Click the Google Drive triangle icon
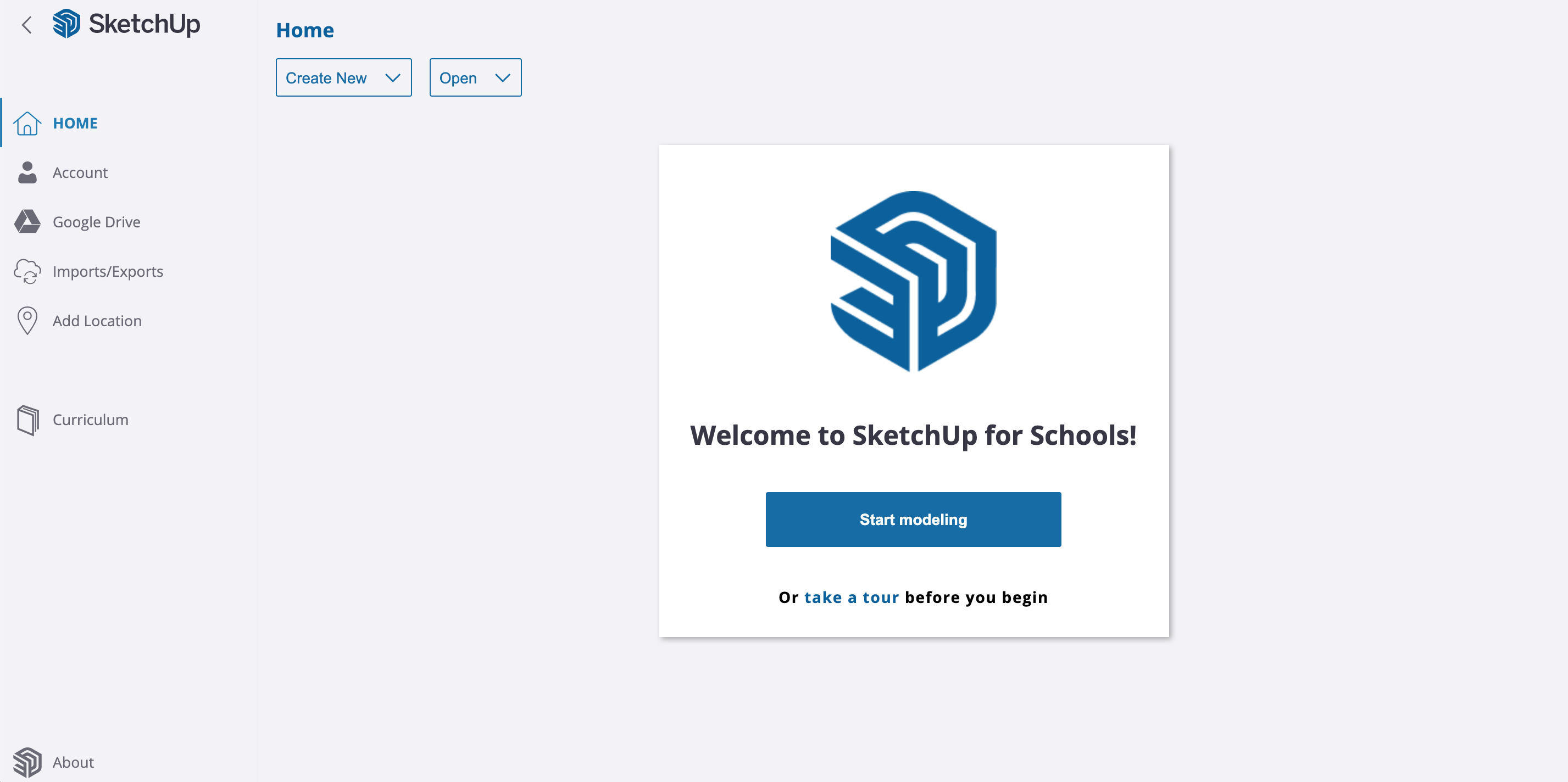1568x782 pixels. pyautogui.click(x=27, y=221)
